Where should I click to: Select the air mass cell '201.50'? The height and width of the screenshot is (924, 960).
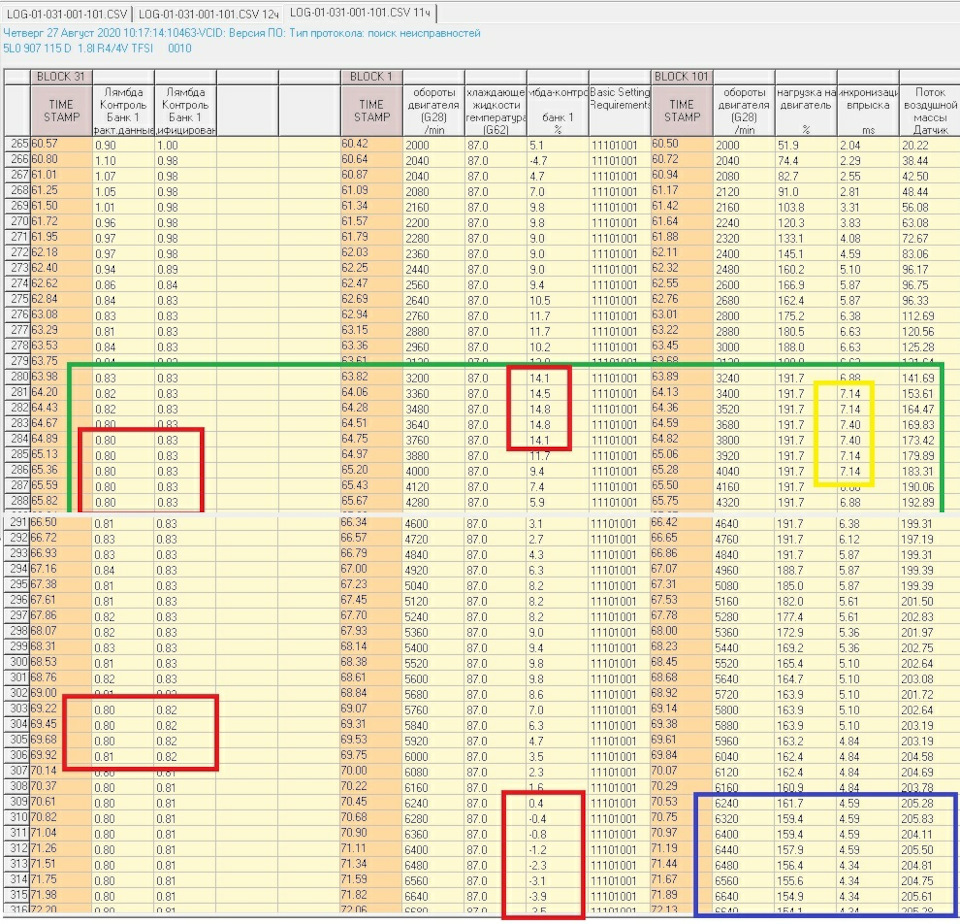pos(929,601)
